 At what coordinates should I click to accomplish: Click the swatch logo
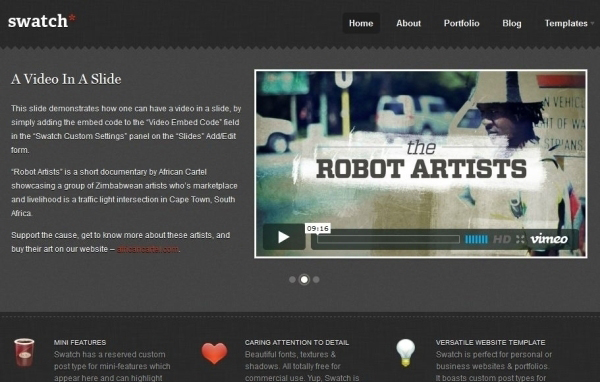pos(42,21)
